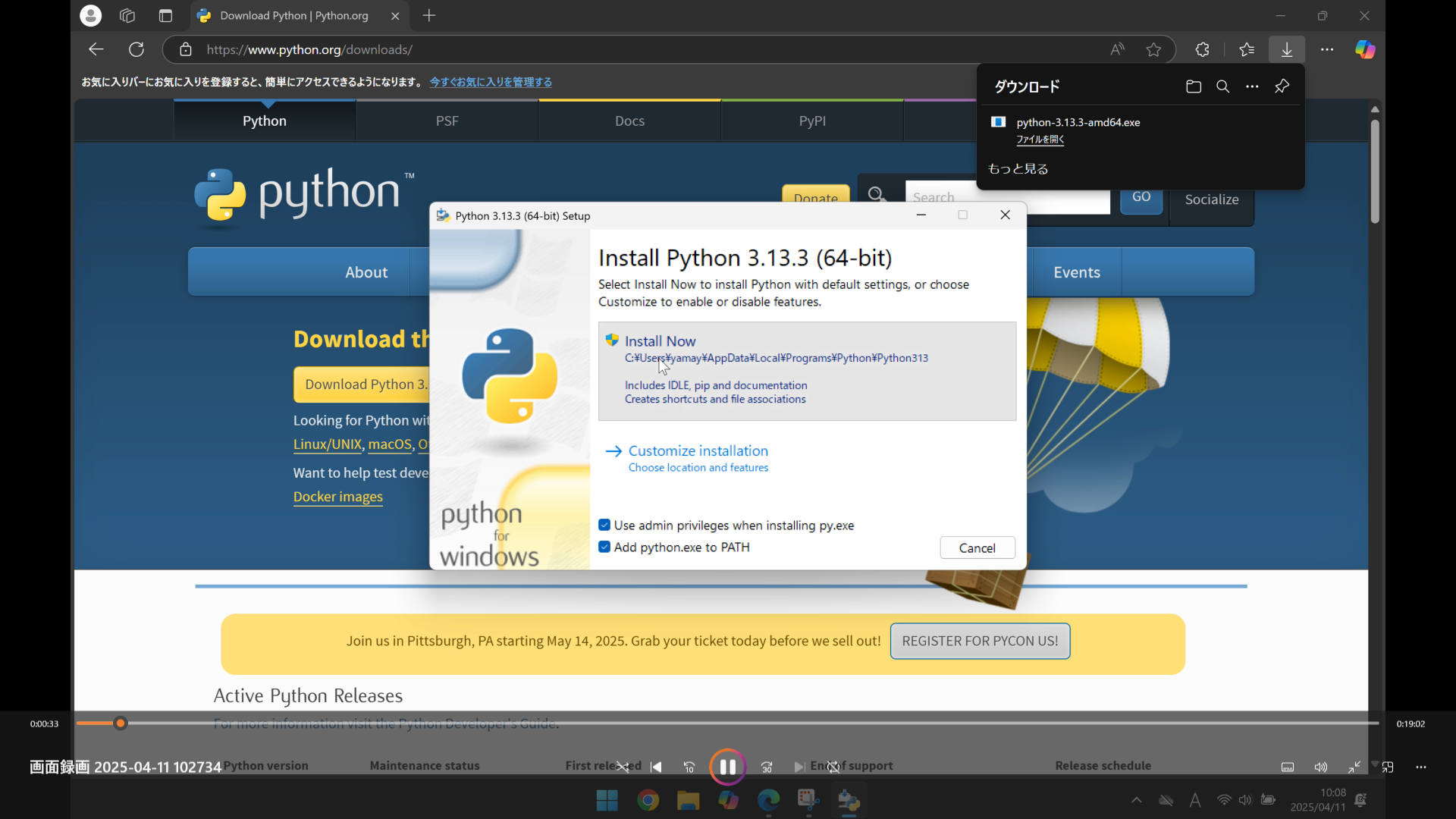Open the browser extensions icon
1456x819 pixels.
click(x=1202, y=49)
